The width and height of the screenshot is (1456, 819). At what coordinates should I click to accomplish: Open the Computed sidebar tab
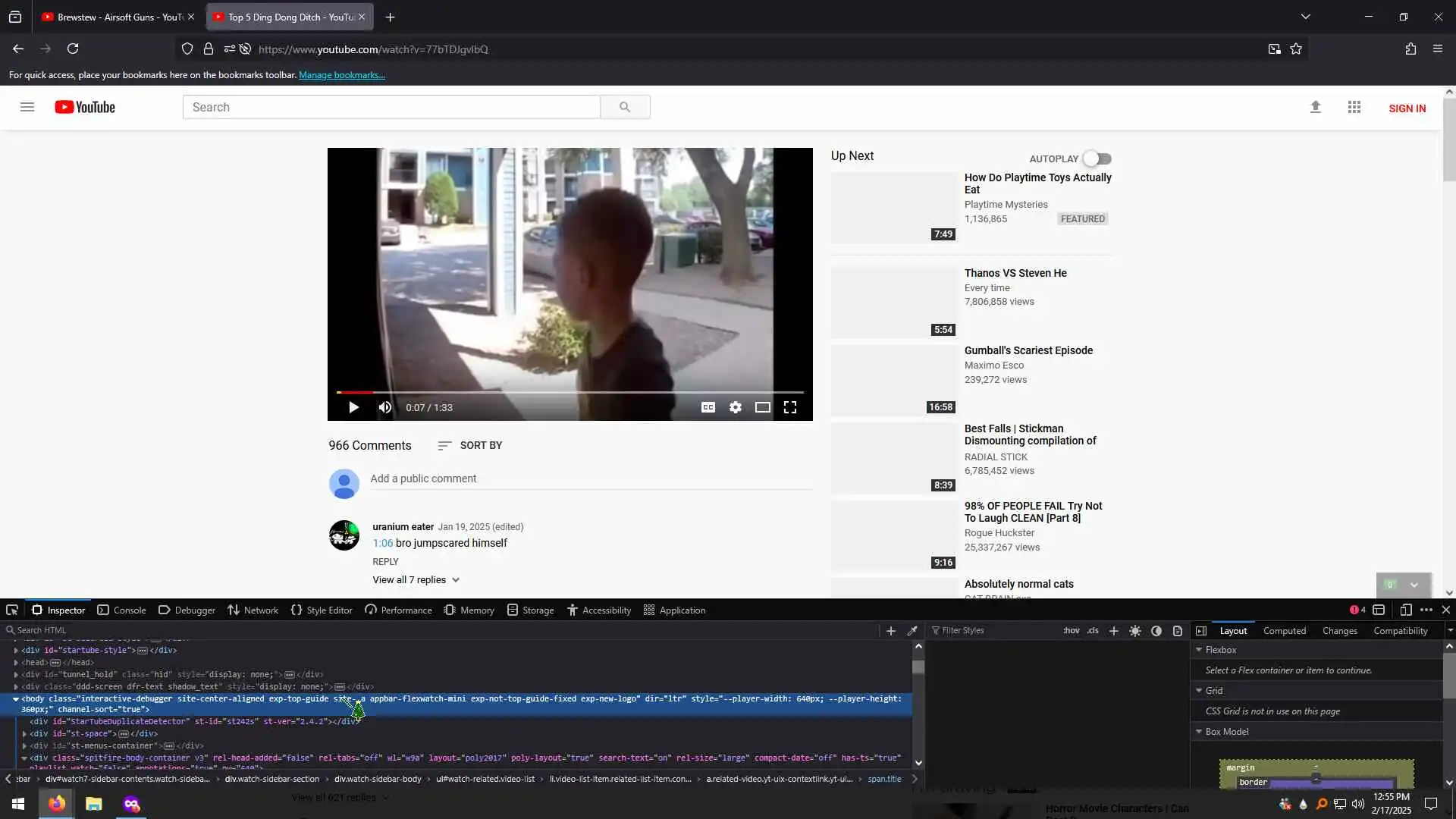(x=1284, y=630)
